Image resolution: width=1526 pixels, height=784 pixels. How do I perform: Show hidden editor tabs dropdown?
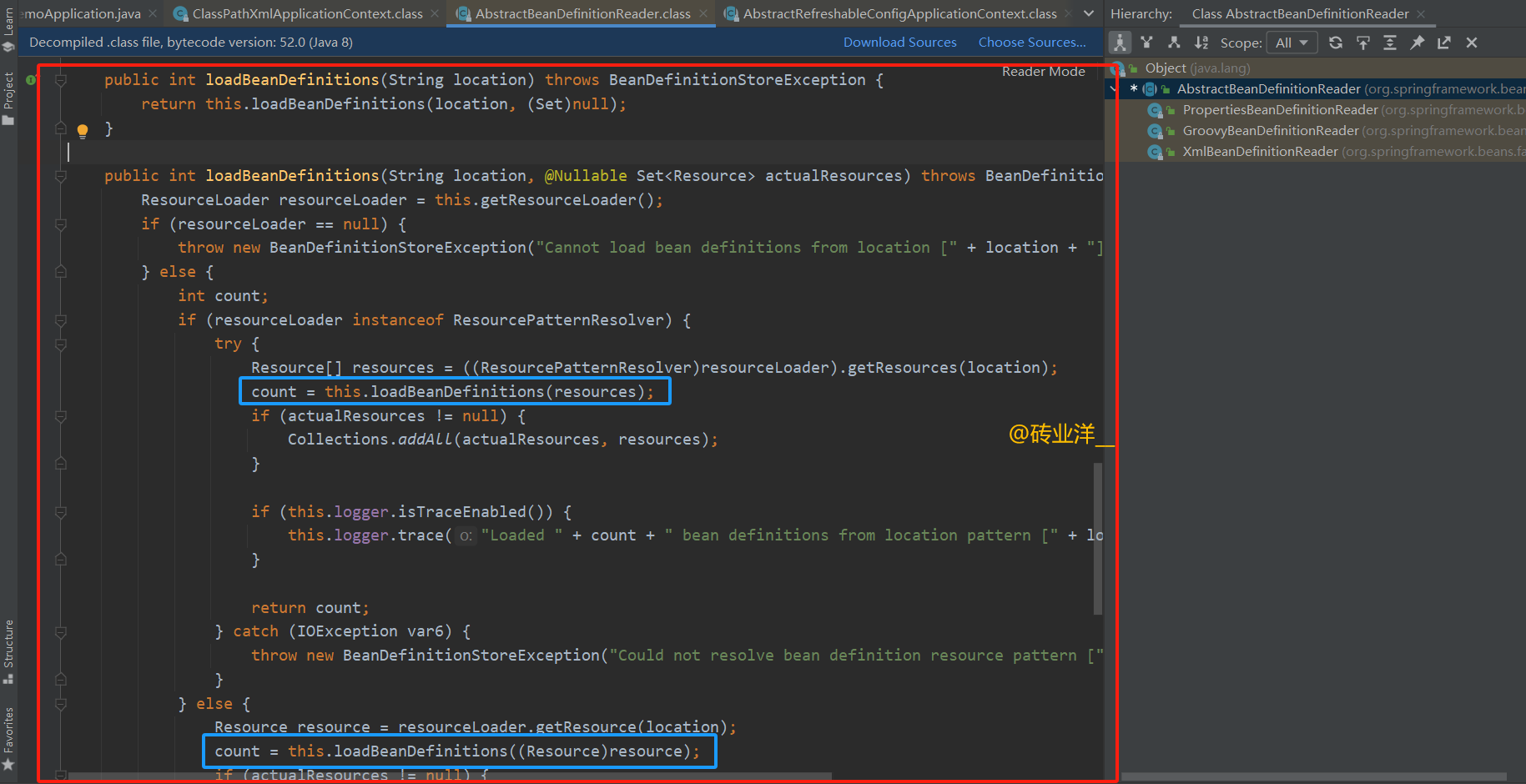pos(1089,14)
